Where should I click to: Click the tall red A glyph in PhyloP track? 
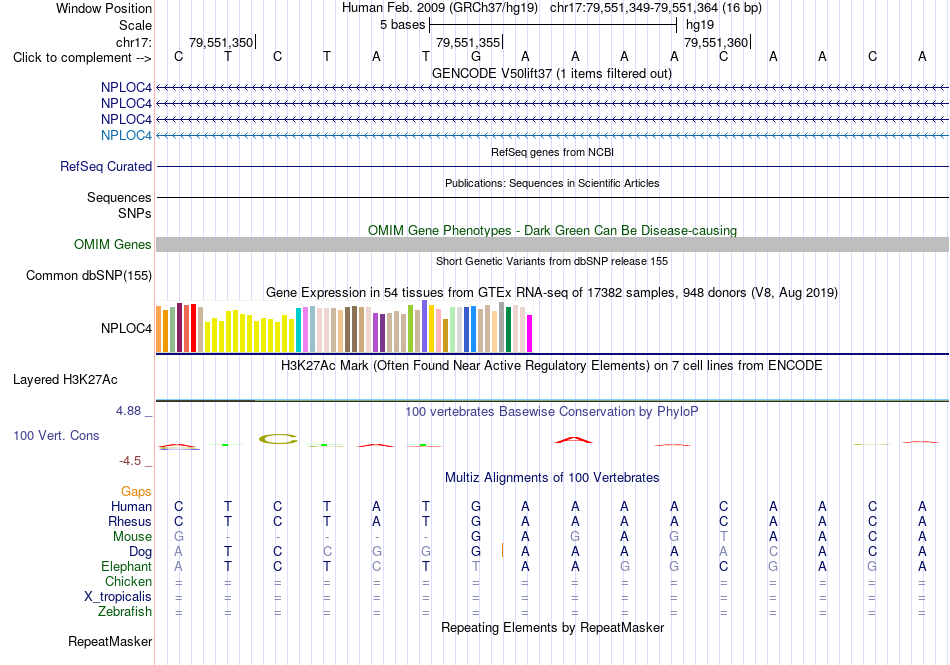click(x=574, y=440)
